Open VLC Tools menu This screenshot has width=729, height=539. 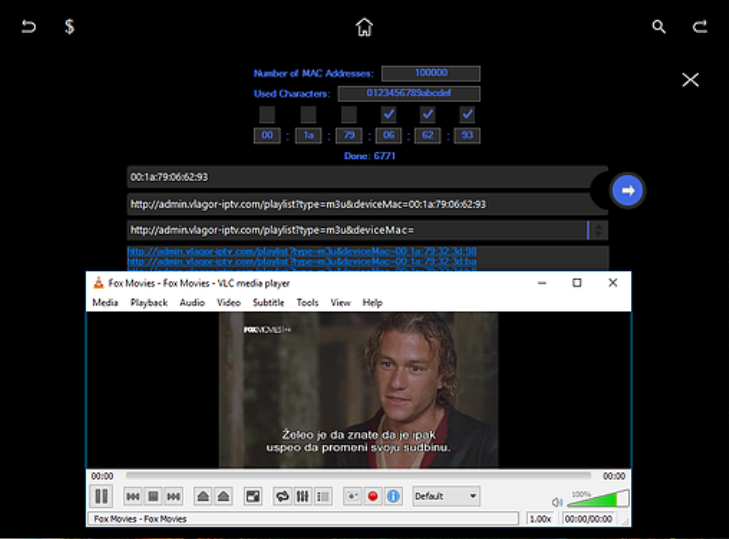point(307,303)
